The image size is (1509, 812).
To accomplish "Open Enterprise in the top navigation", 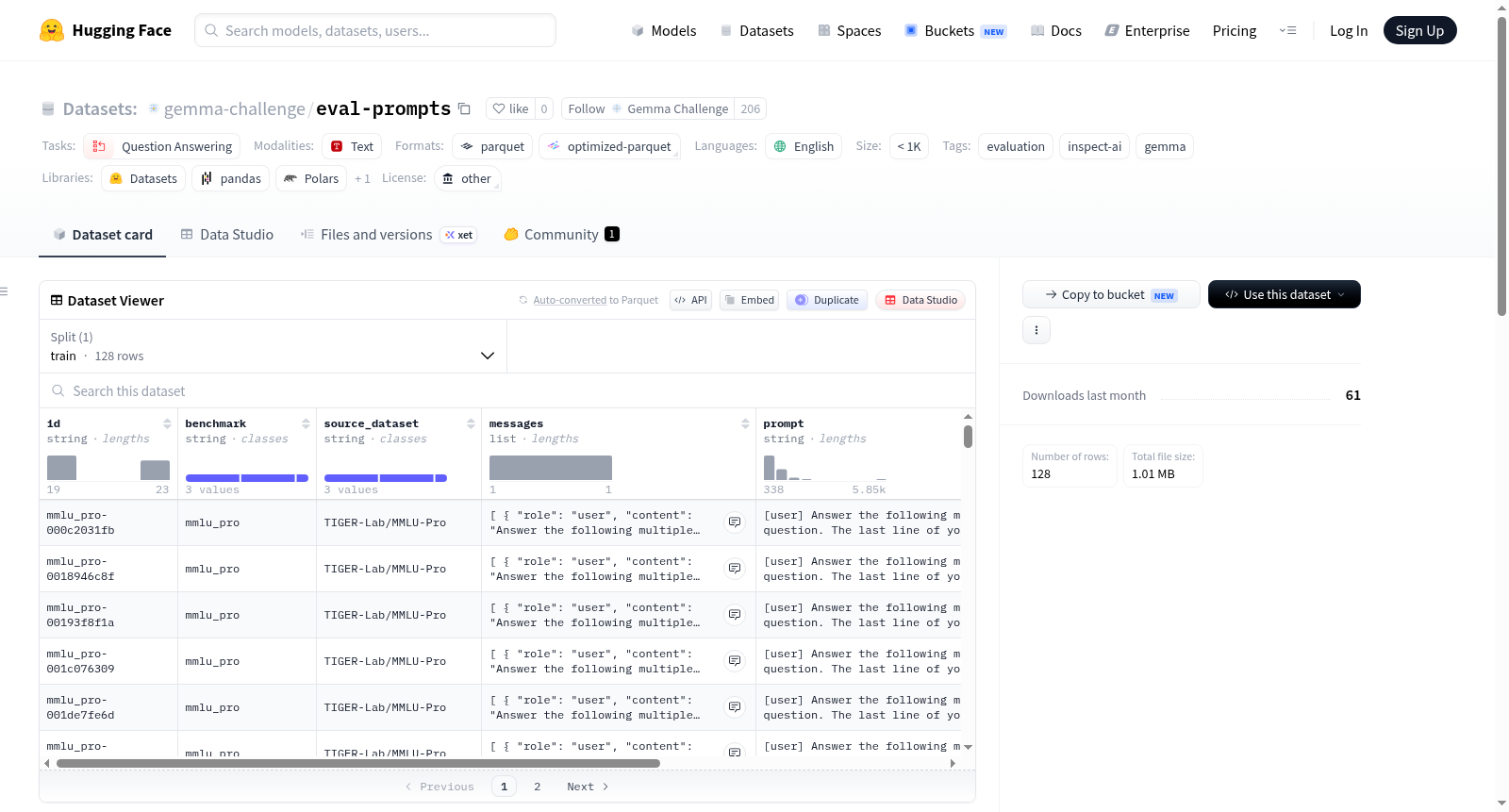I will click(x=1147, y=30).
